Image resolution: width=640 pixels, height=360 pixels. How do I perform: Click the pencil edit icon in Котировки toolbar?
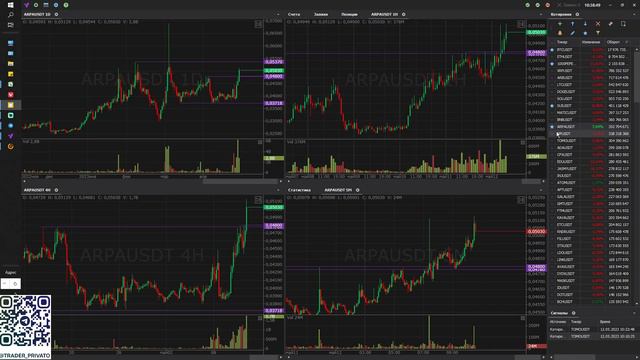tap(572, 33)
